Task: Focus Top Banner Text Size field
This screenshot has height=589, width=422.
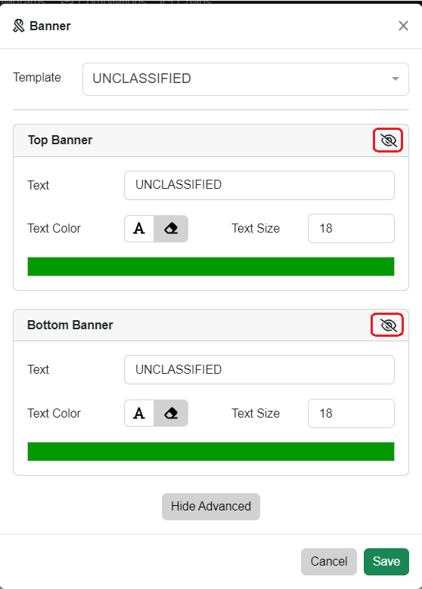Action: 351,228
